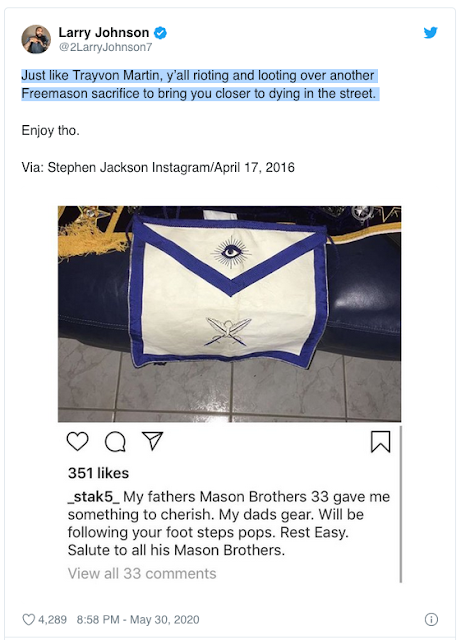Click the Twitter bird logo
This screenshot has height=640, width=461.
(x=430, y=32)
